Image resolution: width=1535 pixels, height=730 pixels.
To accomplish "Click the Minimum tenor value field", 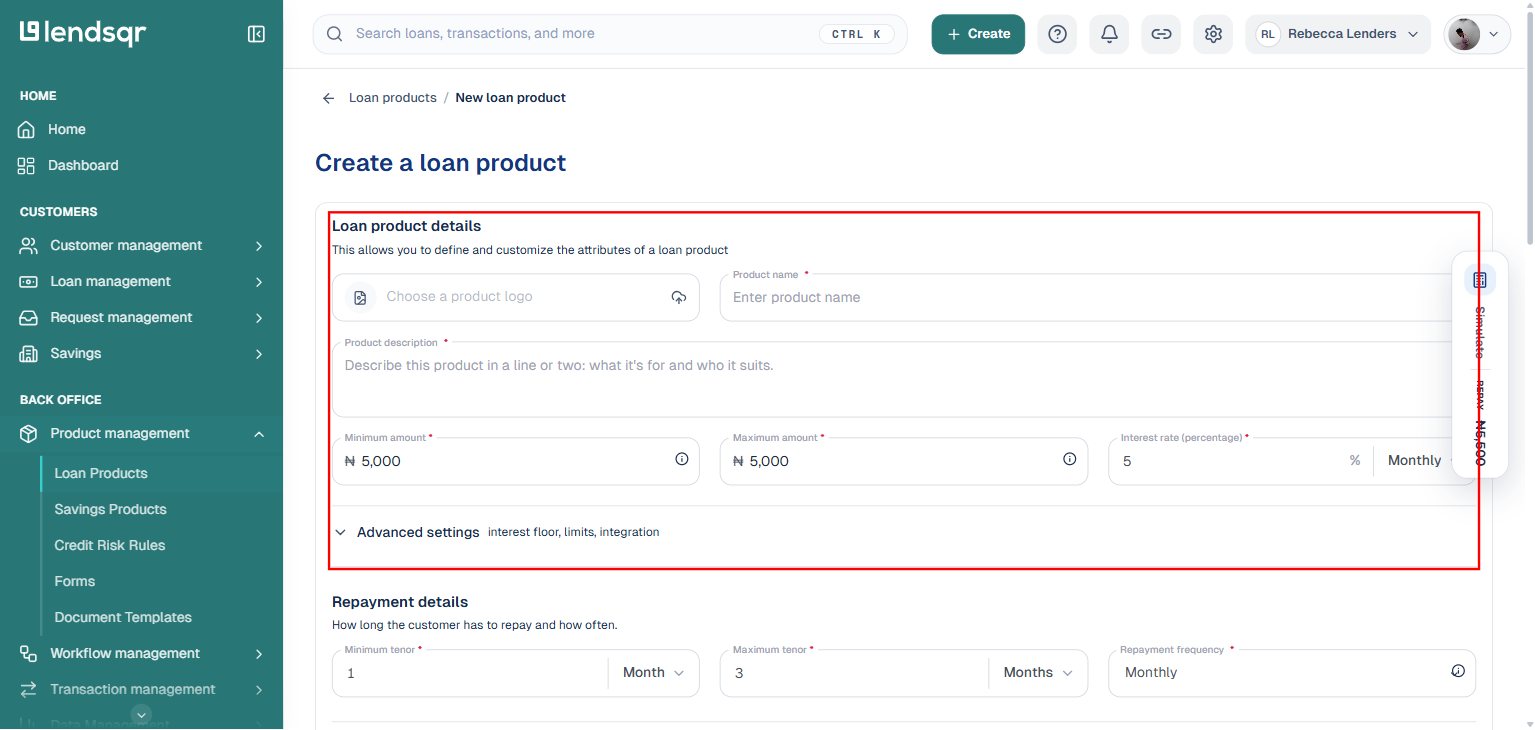I will tap(470, 673).
